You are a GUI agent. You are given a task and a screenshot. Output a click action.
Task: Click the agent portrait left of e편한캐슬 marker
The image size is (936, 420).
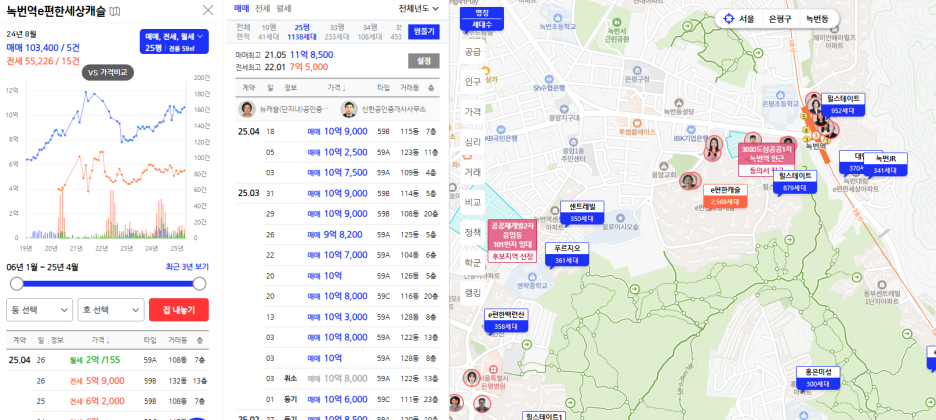tap(690, 181)
